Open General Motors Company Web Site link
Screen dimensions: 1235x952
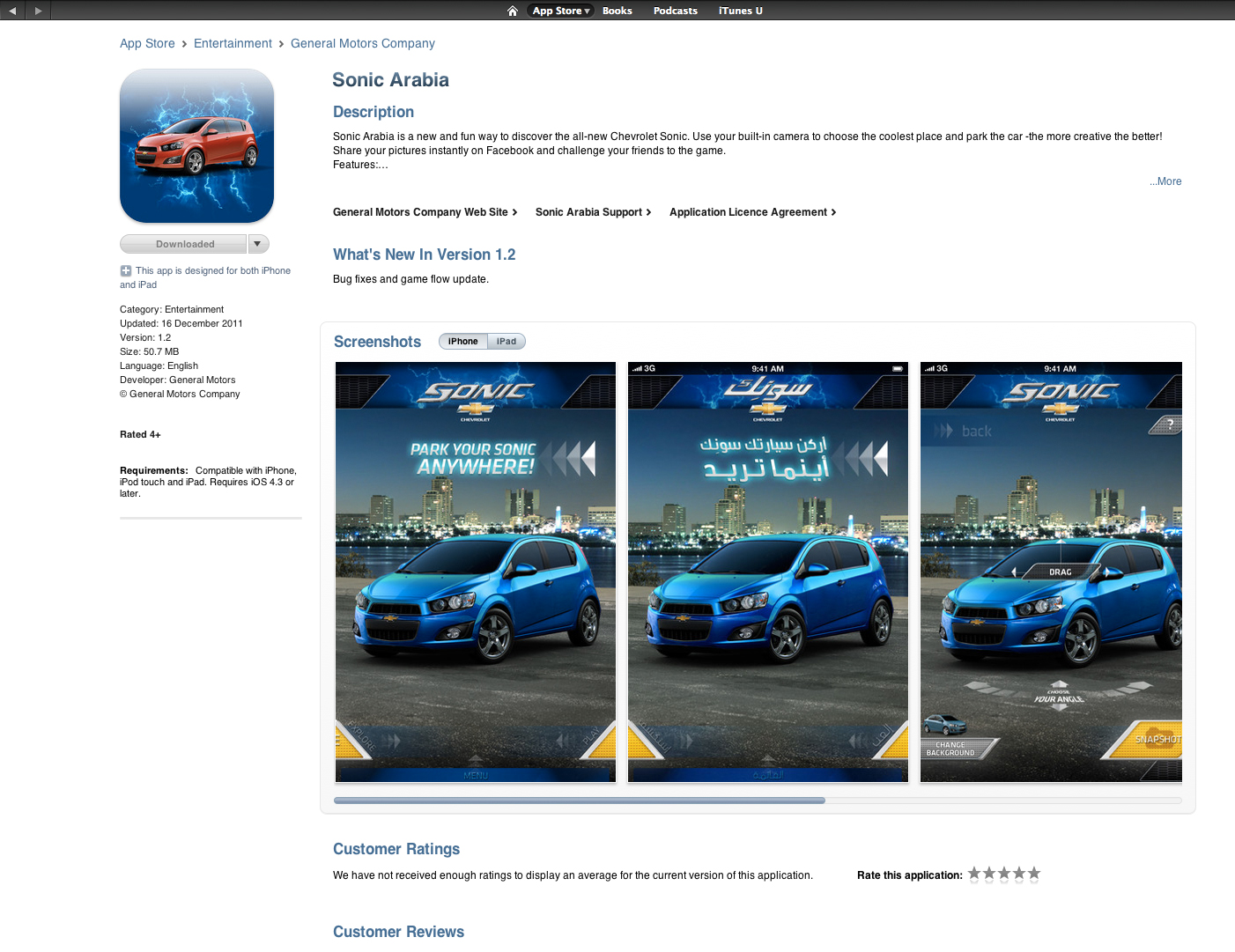coord(425,212)
